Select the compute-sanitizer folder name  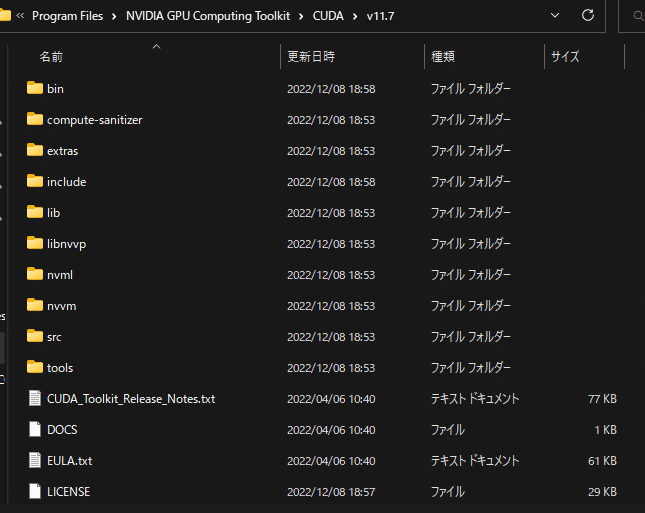[95, 120]
